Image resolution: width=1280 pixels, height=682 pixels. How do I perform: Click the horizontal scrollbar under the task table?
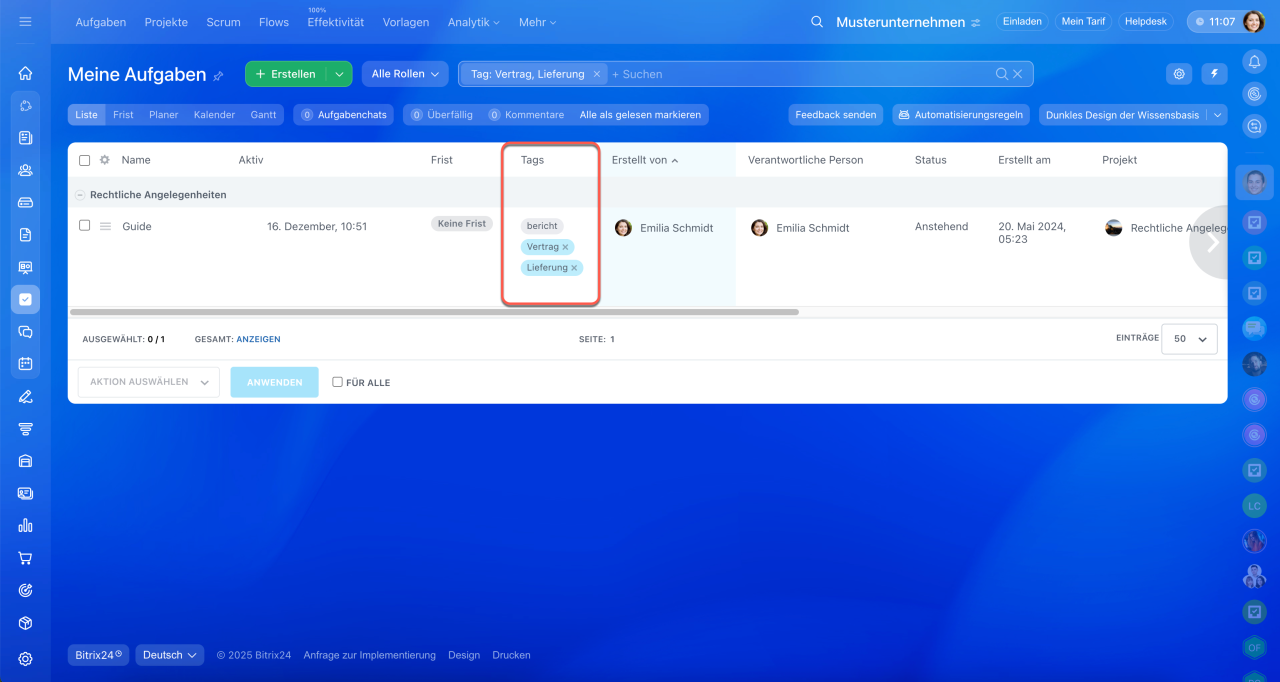point(434,312)
